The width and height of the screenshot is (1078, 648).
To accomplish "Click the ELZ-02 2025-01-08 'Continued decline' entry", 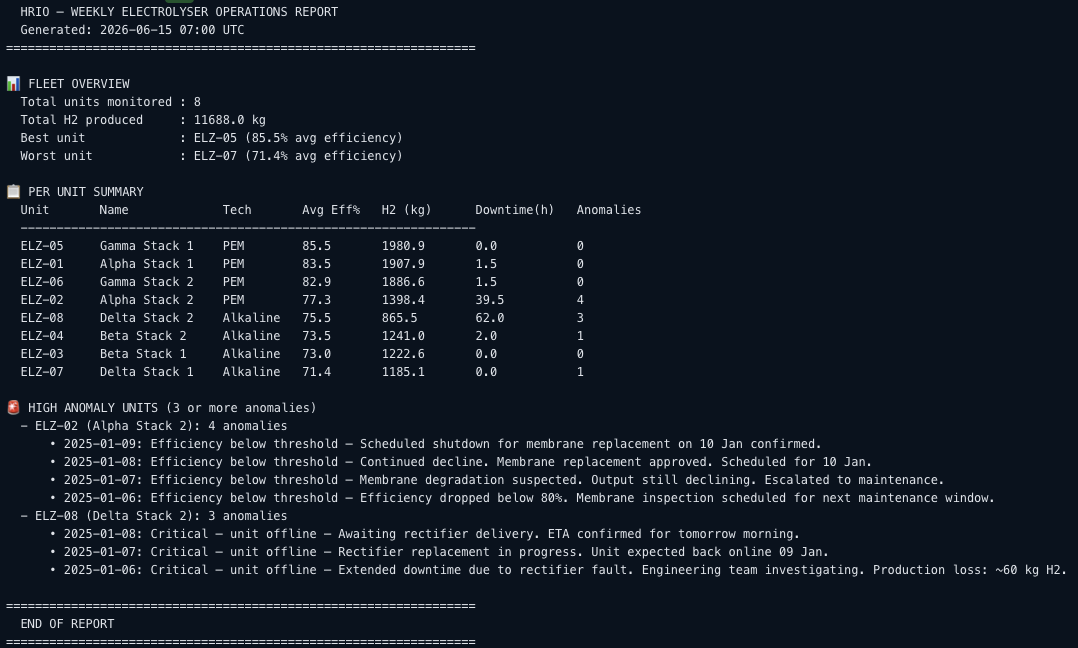I will coord(461,462).
